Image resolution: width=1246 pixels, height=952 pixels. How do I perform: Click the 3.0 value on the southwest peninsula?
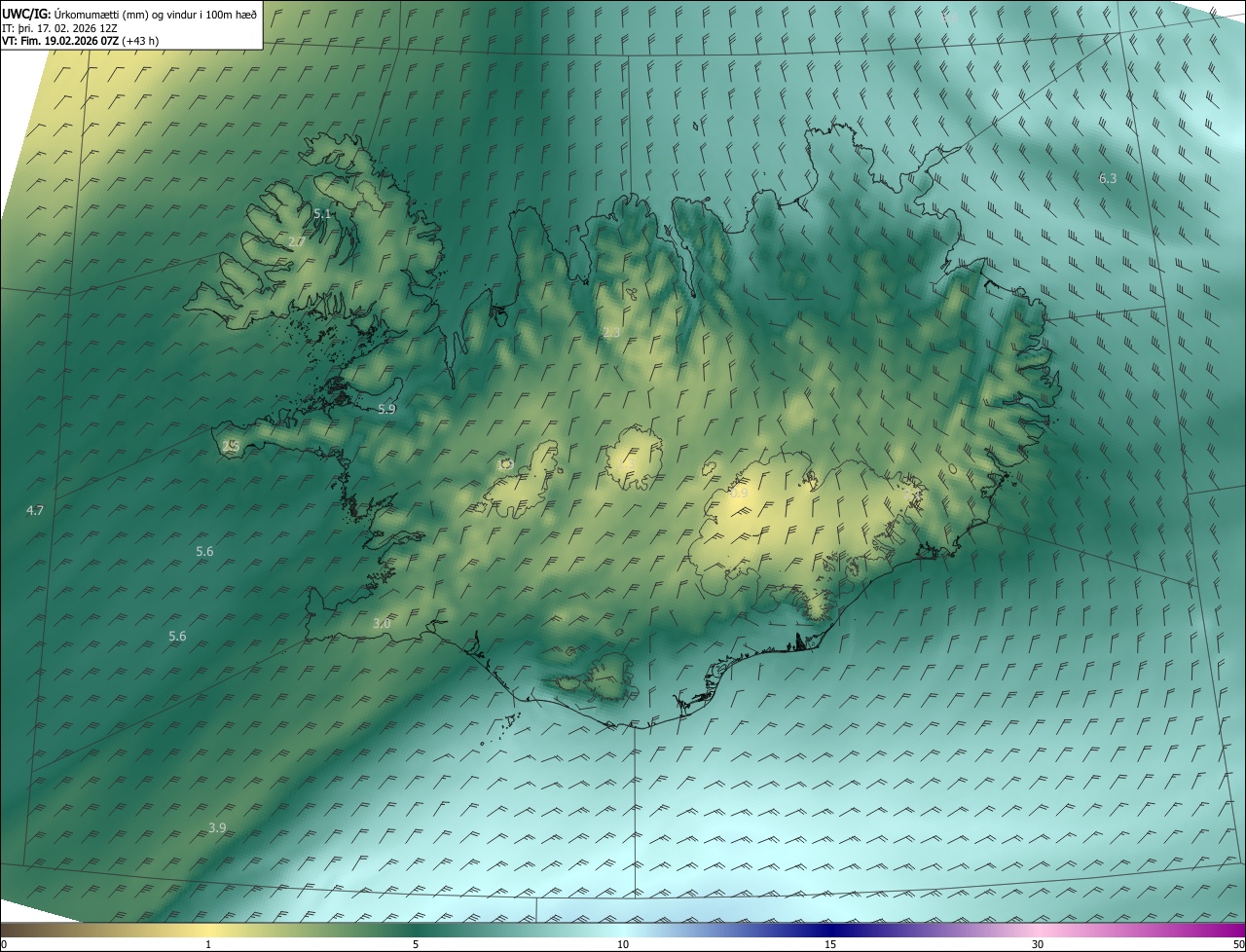coord(382,623)
